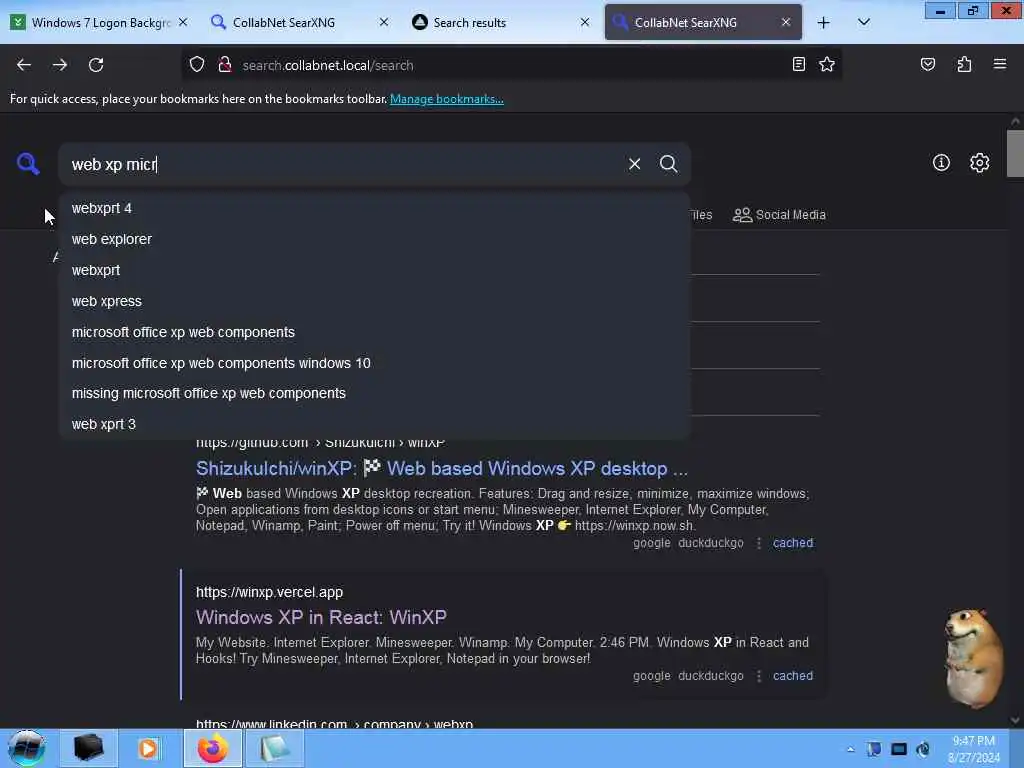Go forward with the browser forward arrow
Viewport: 1024px width, 768px height.
coord(59,65)
